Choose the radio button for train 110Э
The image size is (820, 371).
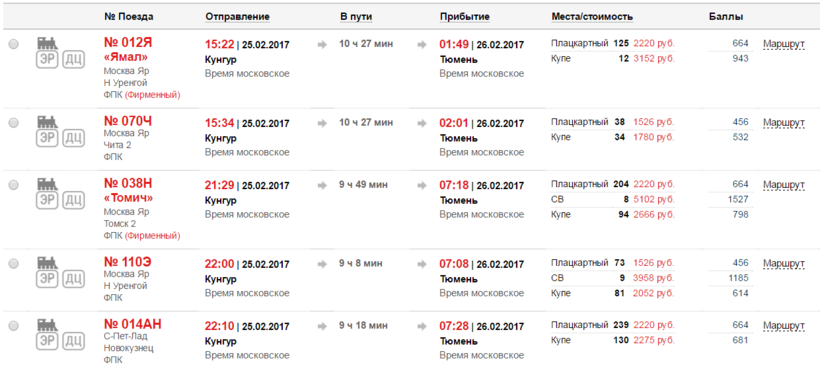click(14, 263)
